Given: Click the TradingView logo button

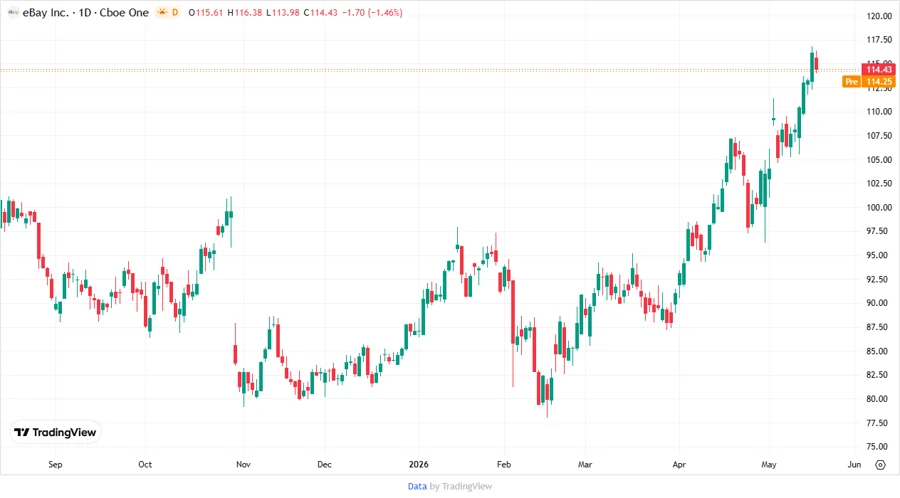Looking at the screenshot, I should point(55,432).
